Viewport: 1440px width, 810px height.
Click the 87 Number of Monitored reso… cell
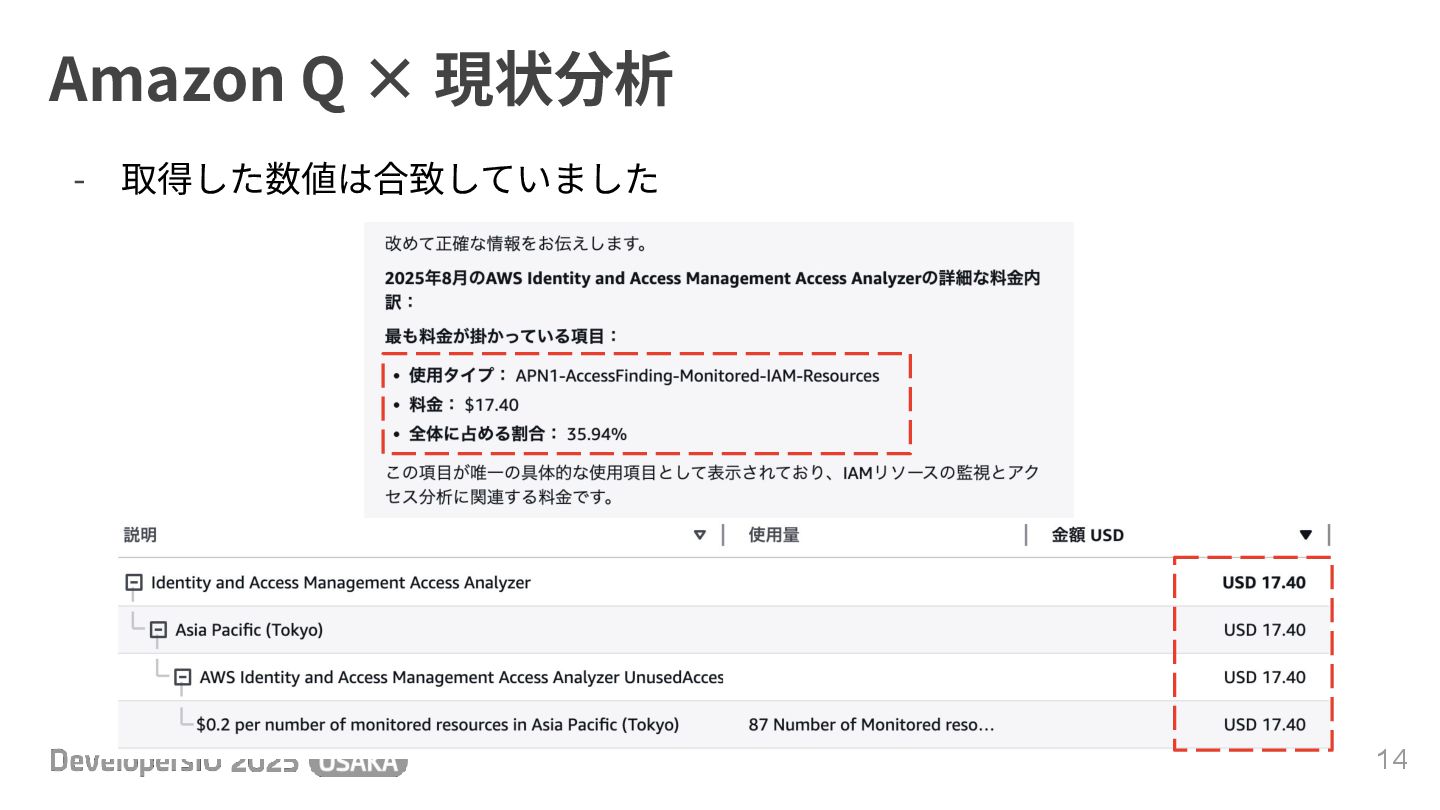tap(872, 724)
